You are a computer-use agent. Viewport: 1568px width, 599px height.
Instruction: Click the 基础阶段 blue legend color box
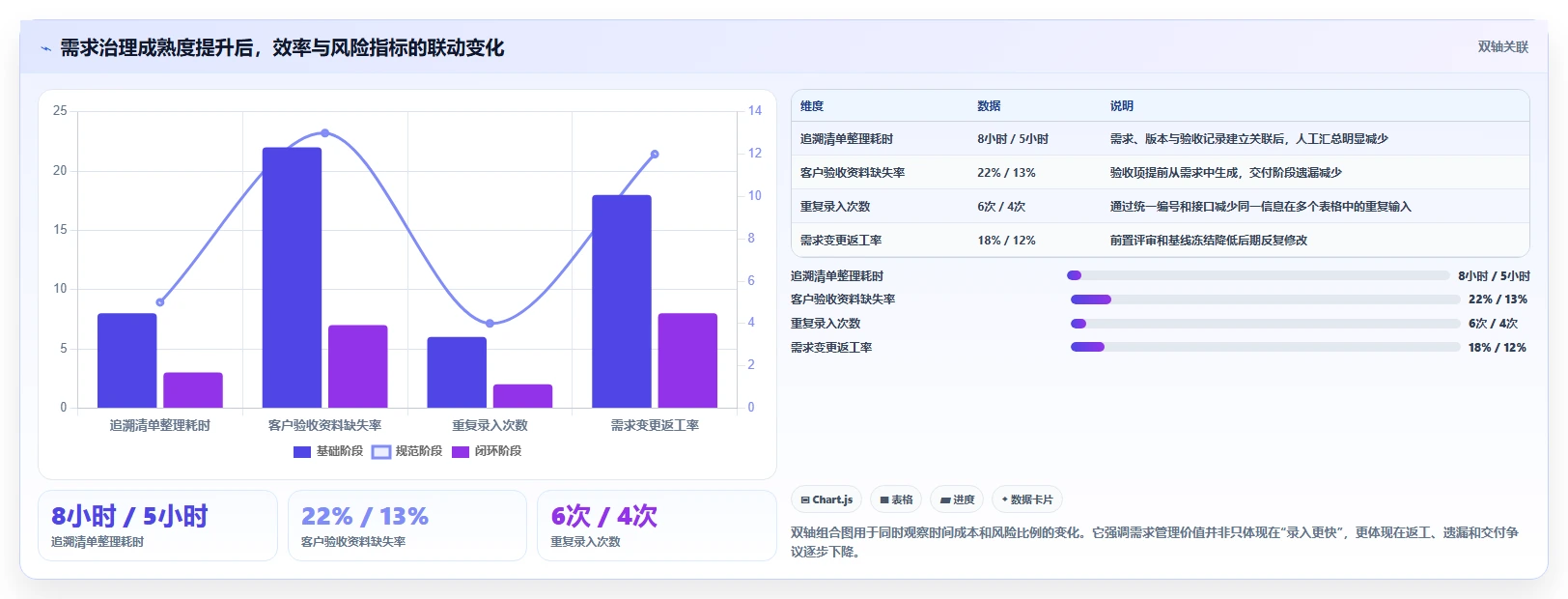[x=302, y=451]
